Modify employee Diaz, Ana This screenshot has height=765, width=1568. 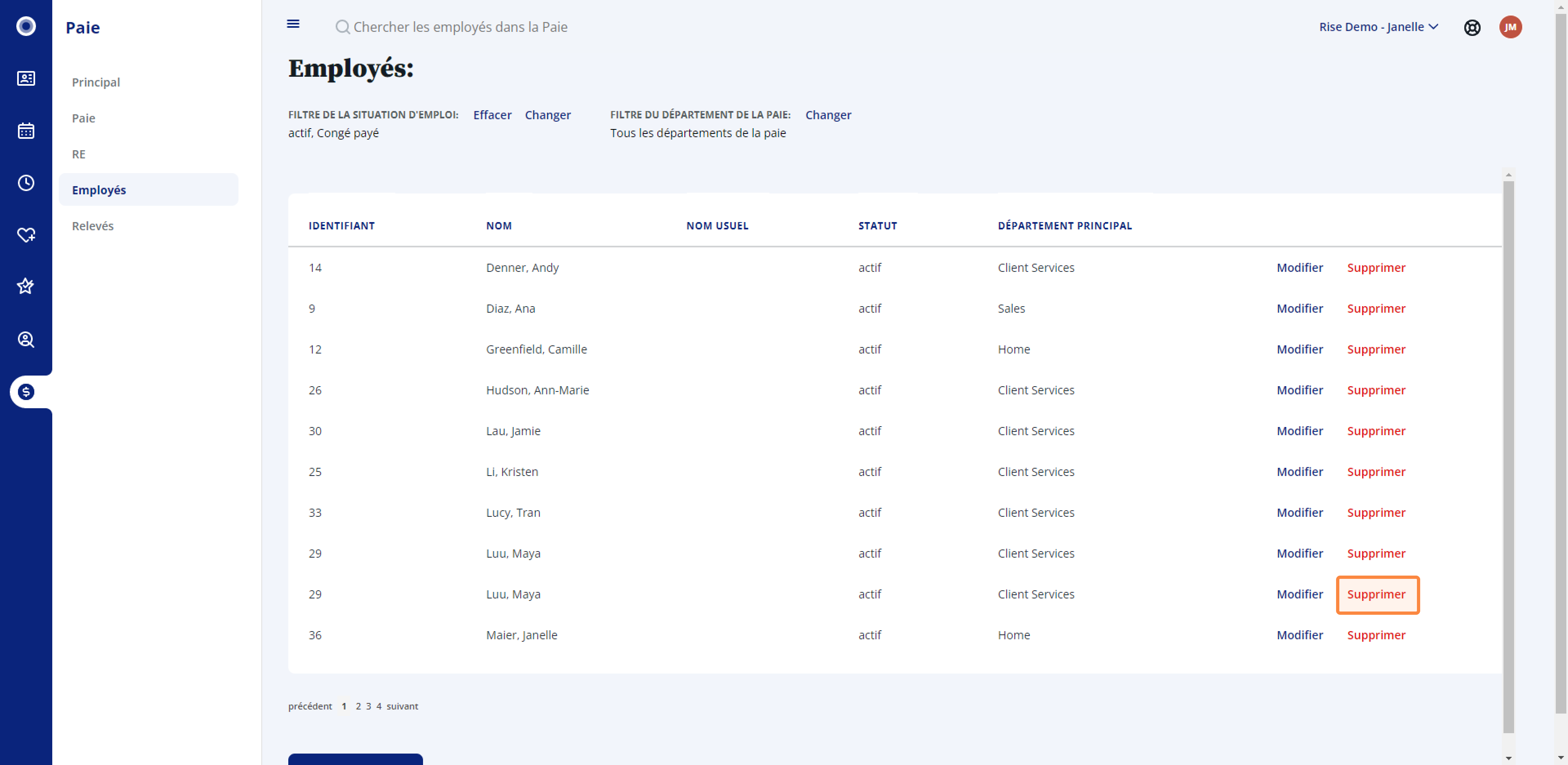[1300, 309]
